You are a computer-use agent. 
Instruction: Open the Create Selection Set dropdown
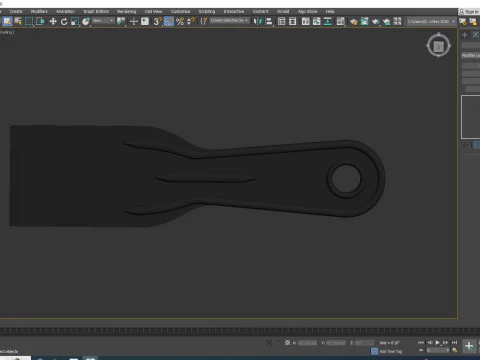pos(230,21)
